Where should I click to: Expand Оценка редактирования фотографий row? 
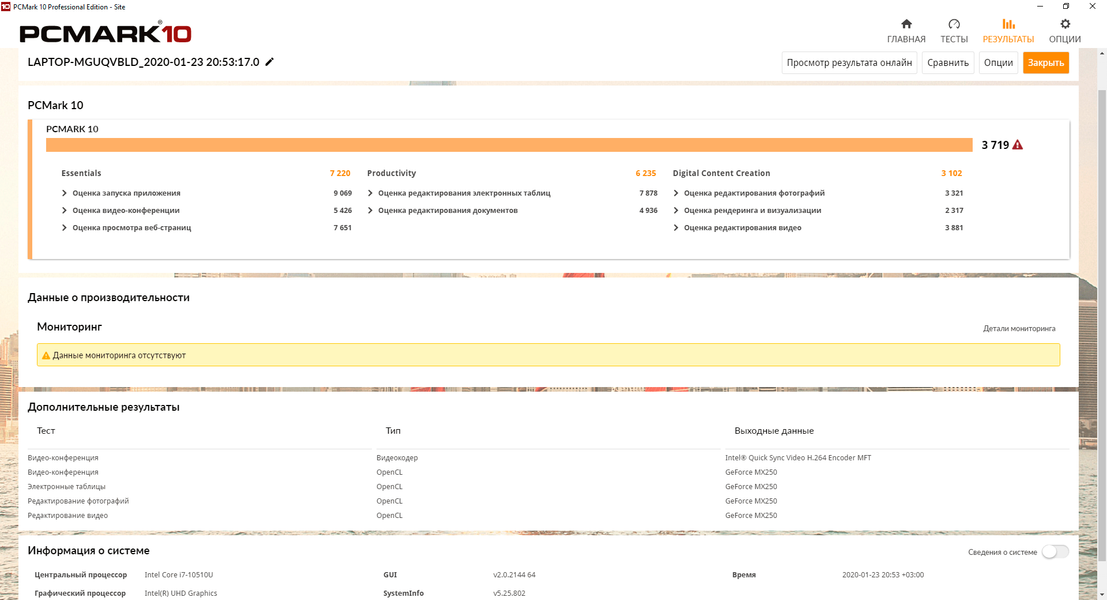click(x=676, y=193)
